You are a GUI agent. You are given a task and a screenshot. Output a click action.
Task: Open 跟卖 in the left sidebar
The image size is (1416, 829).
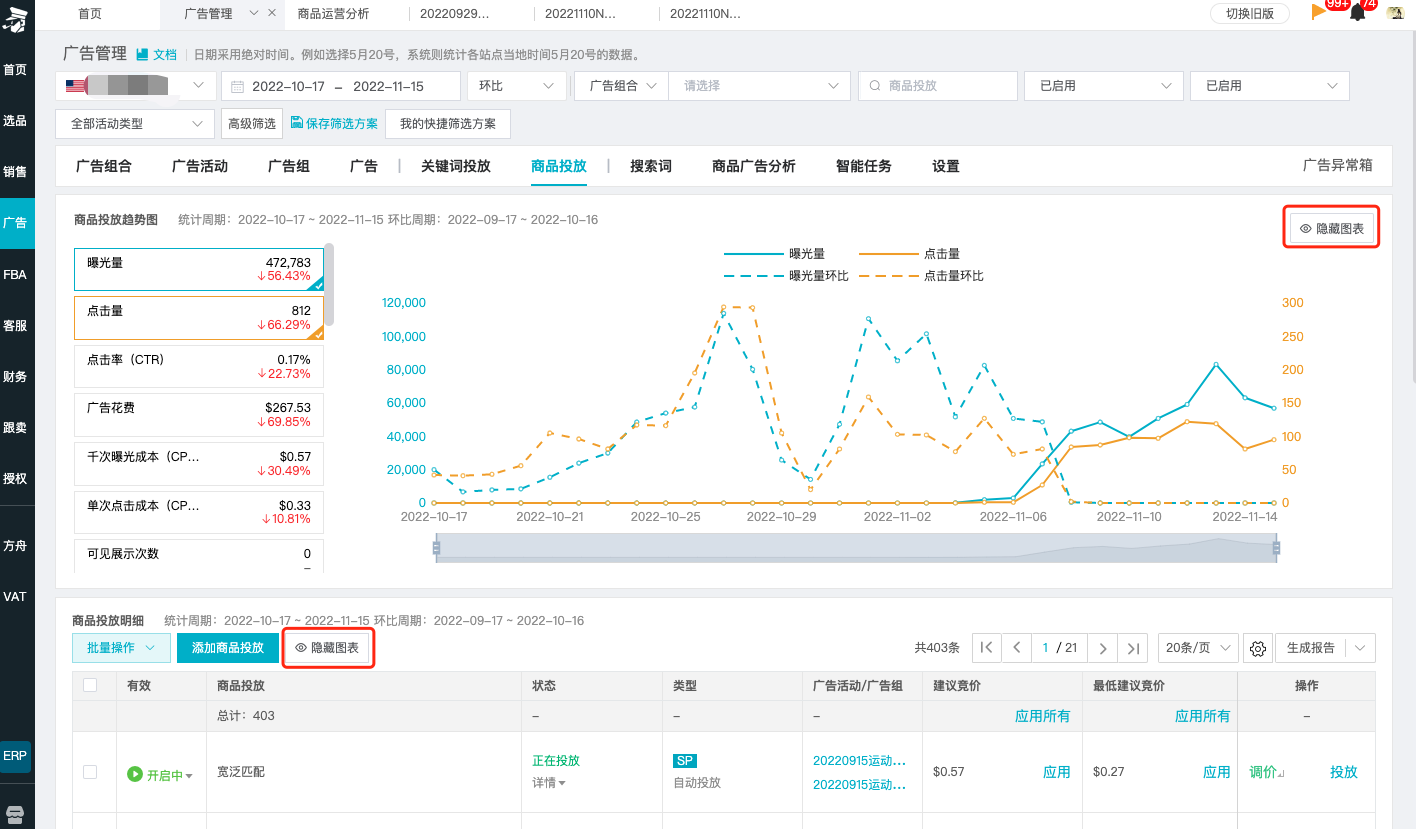(x=15, y=427)
